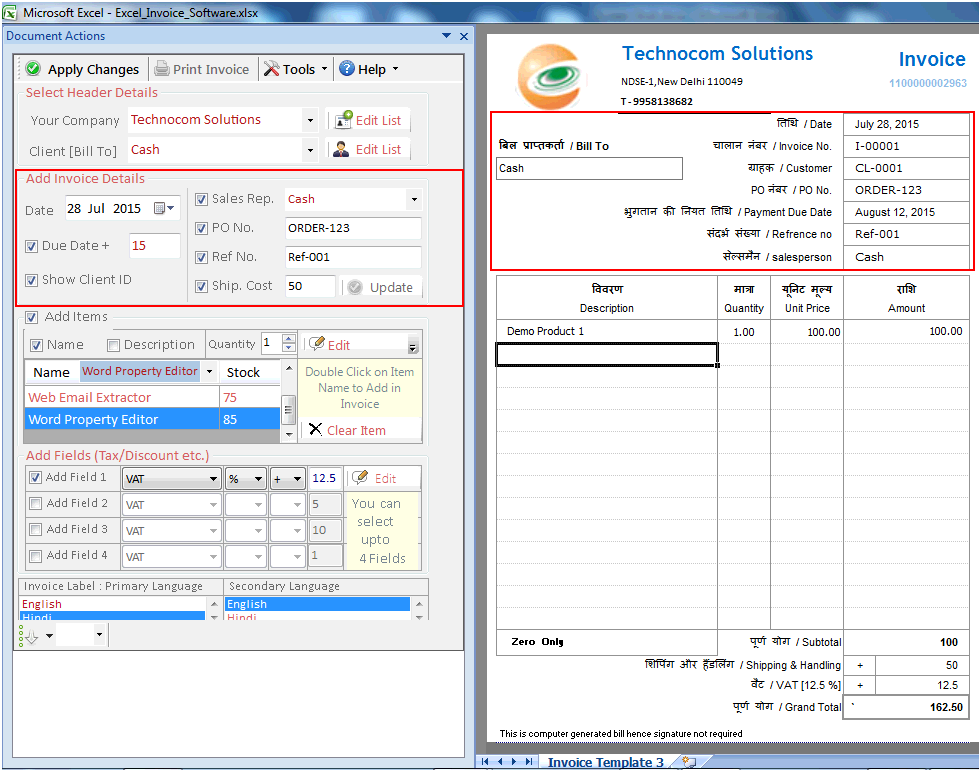Click Edit List beside Your Company
The image size is (979, 772).
coord(368,120)
